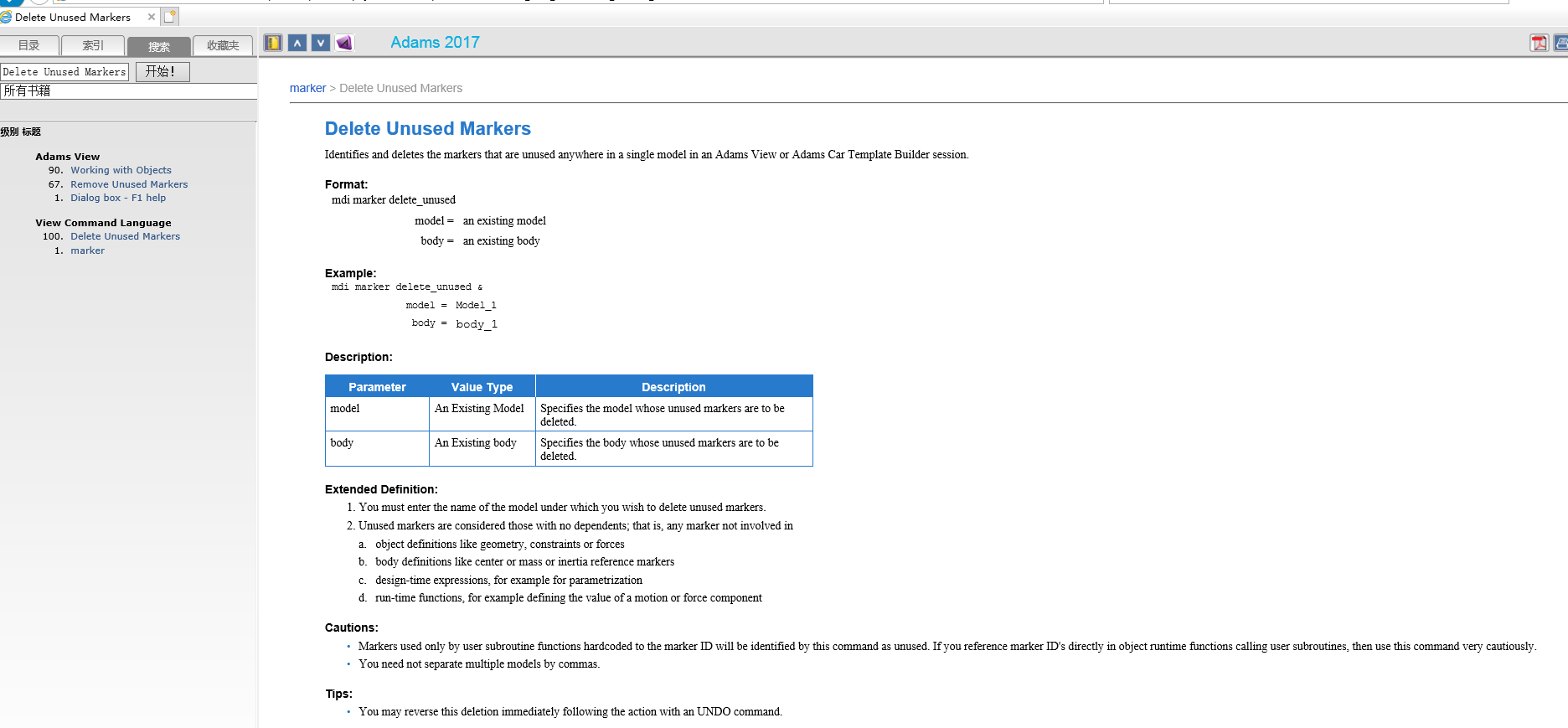Click the 开始! search button
The width and height of the screenshot is (1568, 728).
(162, 72)
